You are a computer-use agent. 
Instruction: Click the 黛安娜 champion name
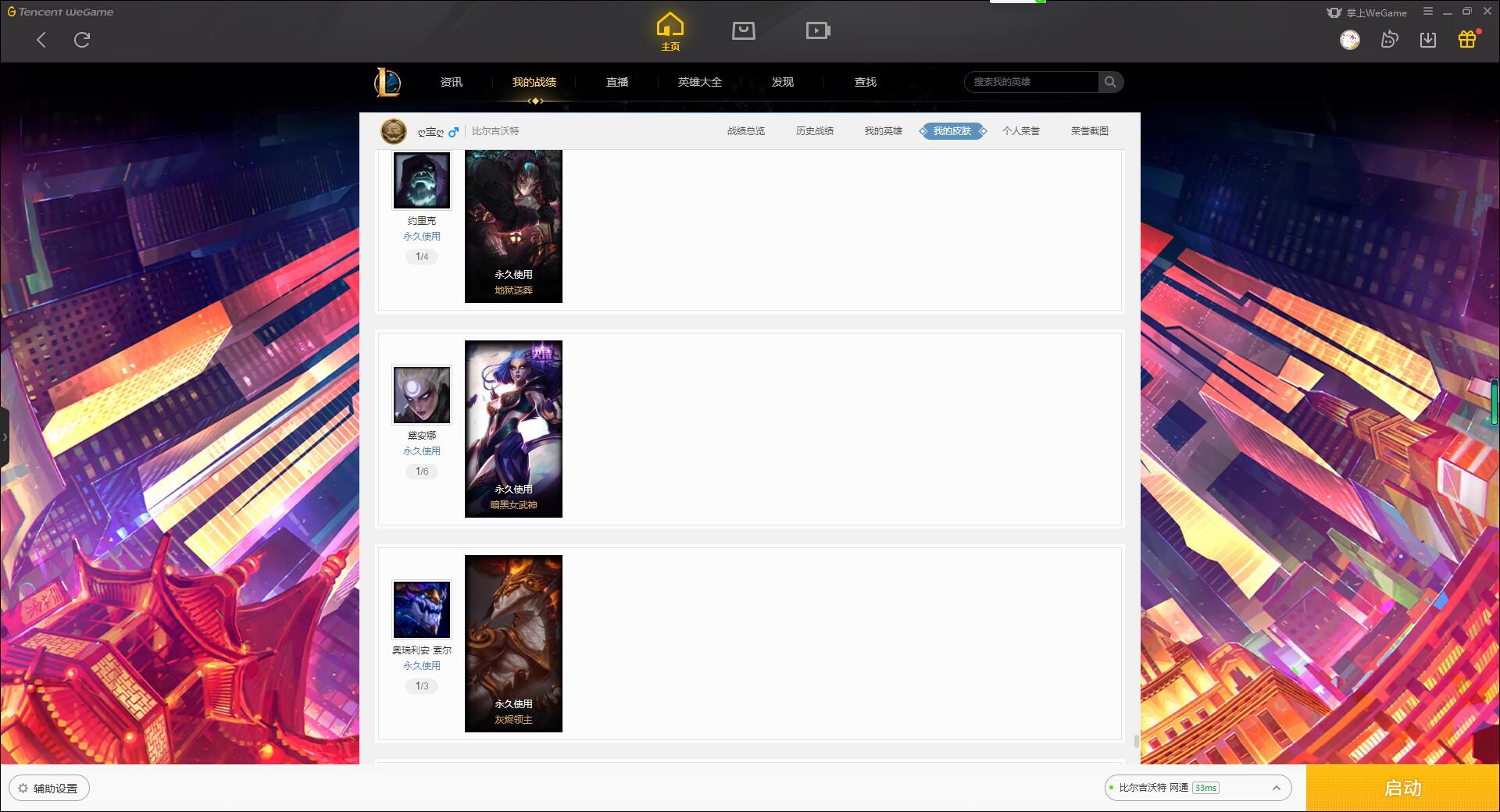pos(422,436)
